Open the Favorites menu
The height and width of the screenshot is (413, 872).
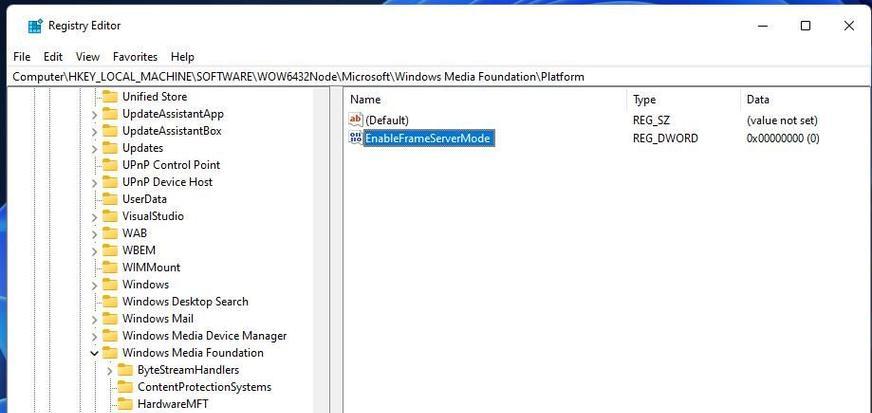pos(135,57)
